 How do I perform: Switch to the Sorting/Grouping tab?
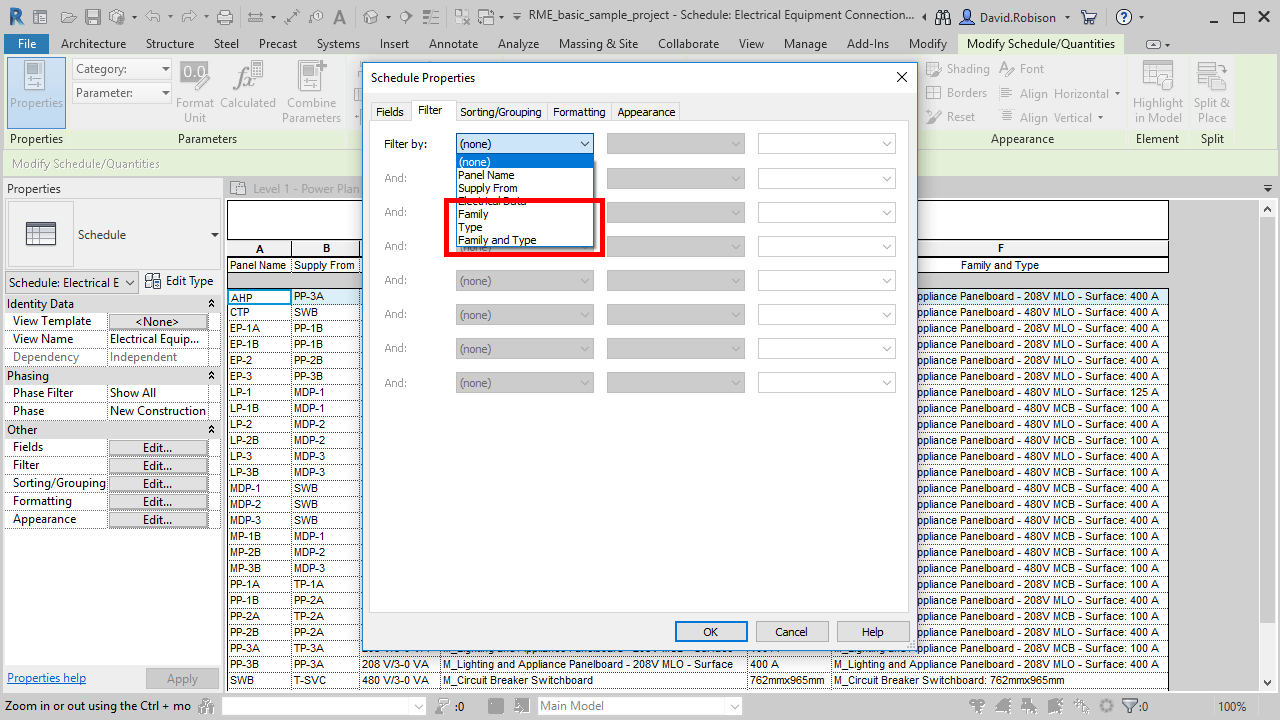pyautogui.click(x=500, y=111)
